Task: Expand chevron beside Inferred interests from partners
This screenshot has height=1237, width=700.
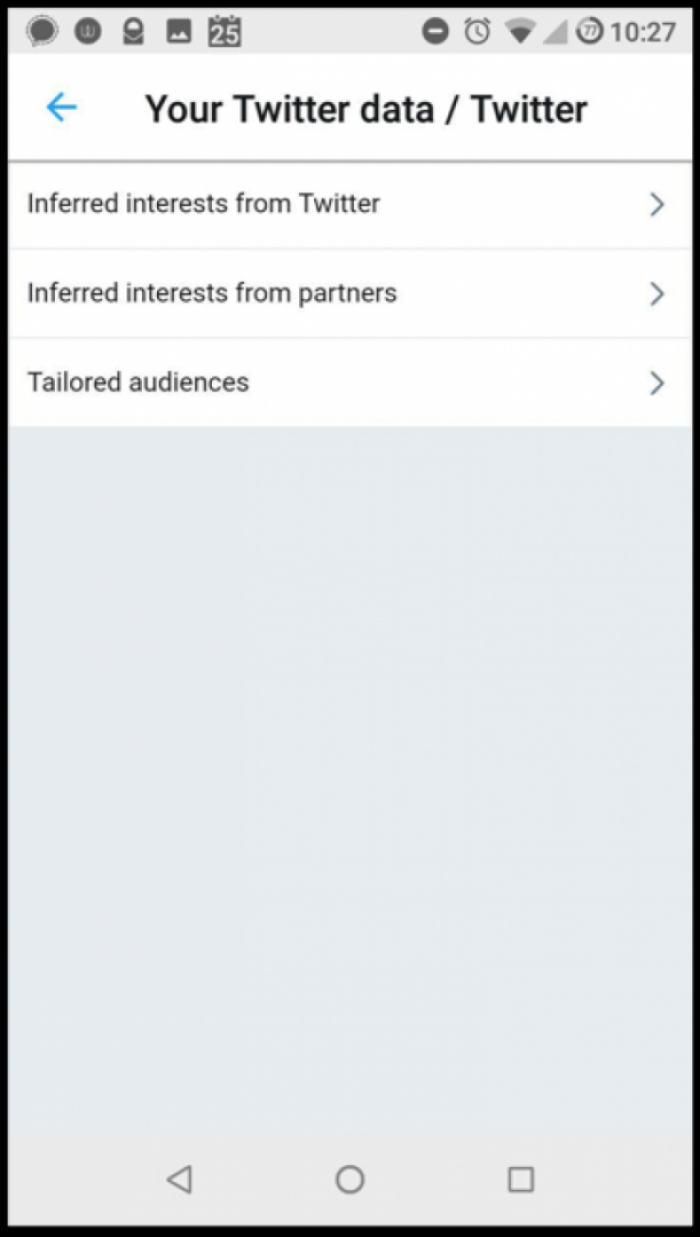Action: (657, 293)
